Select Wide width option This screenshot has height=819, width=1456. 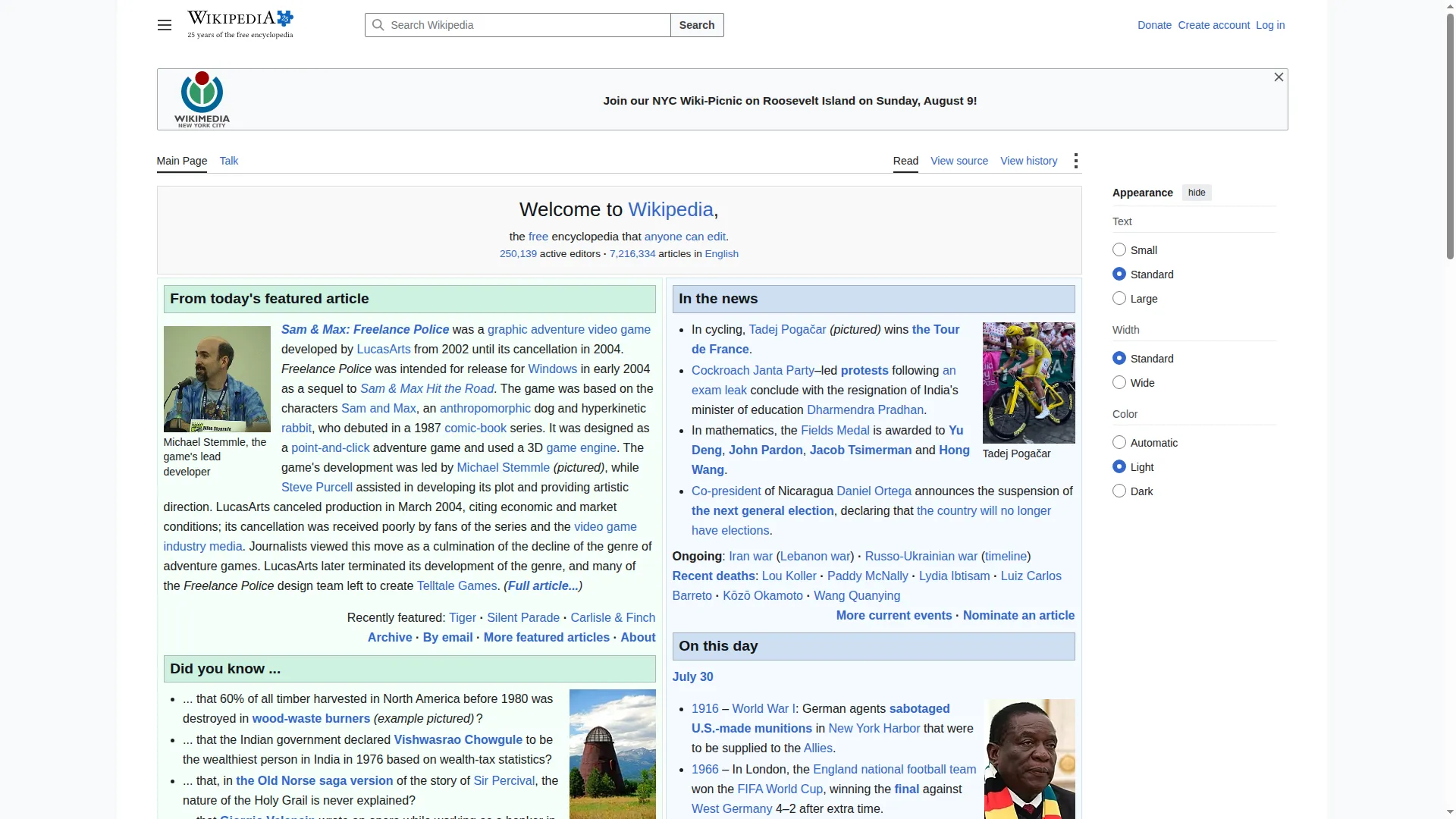[x=1119, y=382]
